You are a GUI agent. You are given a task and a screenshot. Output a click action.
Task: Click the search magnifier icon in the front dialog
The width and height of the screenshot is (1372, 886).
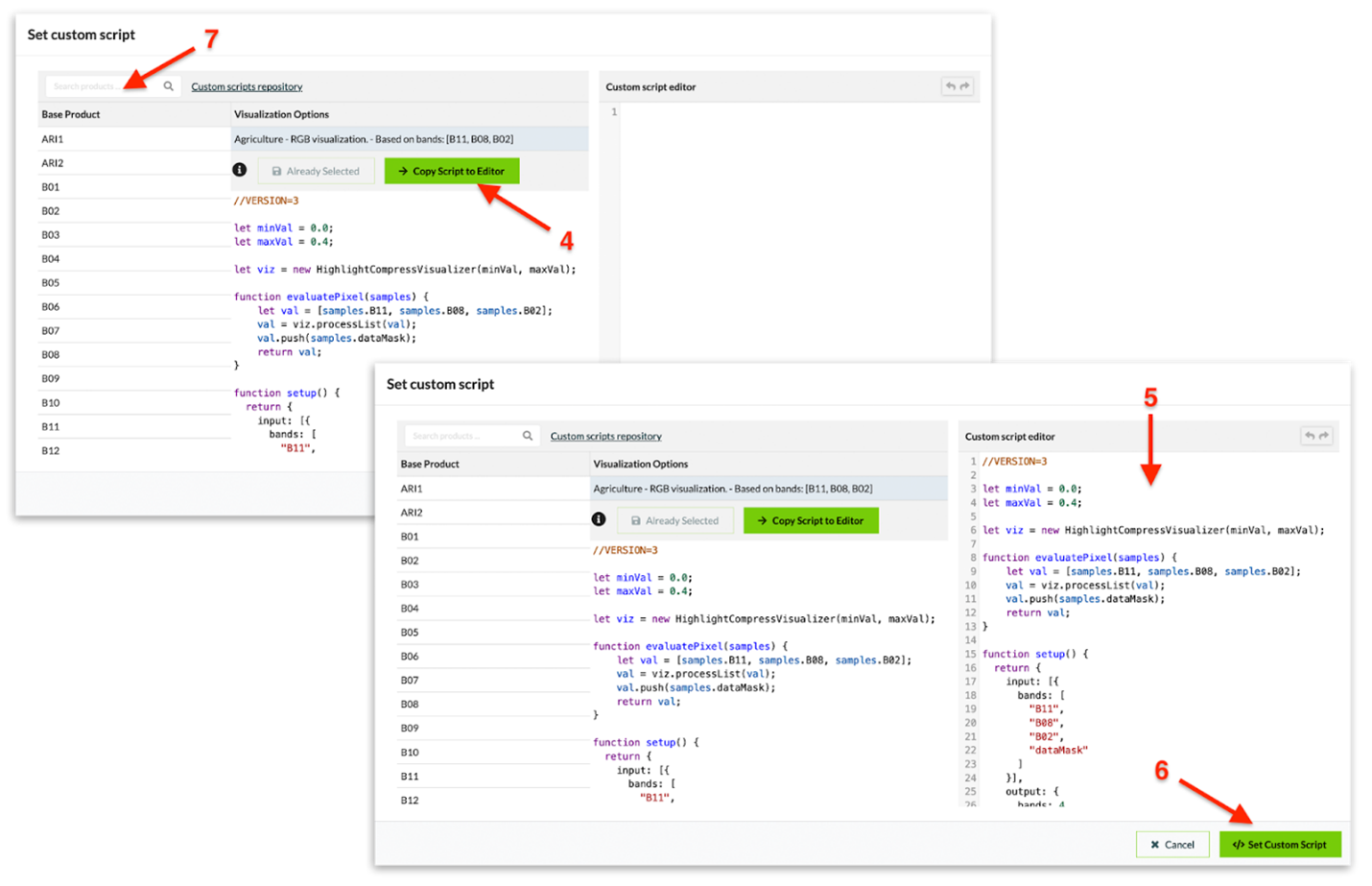pos(527,436)
